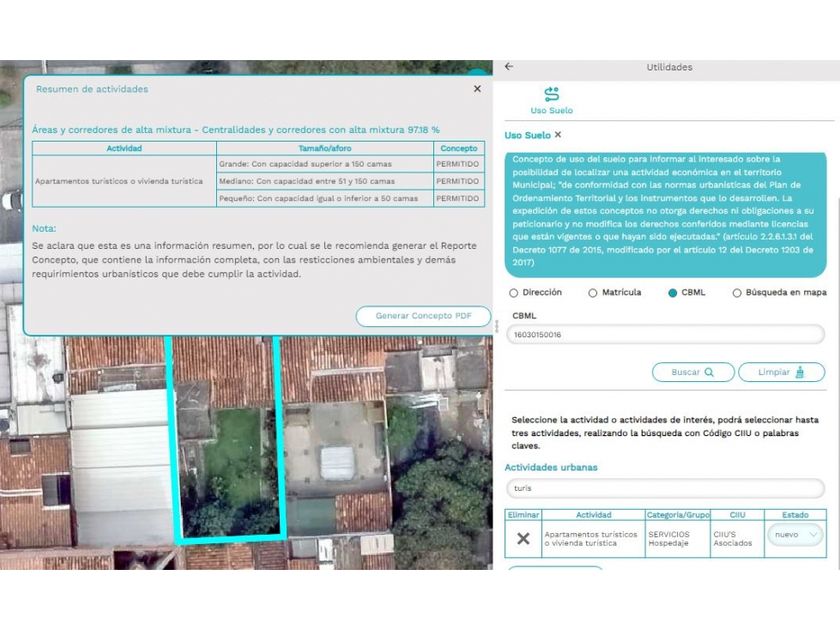Close the Uso Suelo section with X
This screenshot has width=840, height=630.
coord(558,135)
